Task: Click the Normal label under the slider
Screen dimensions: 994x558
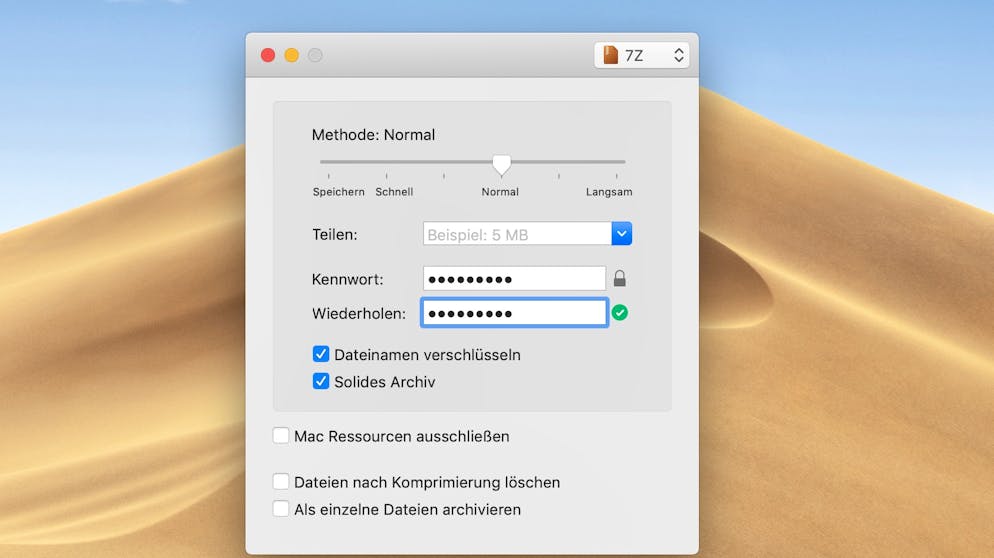Action: [x=500, y=191]
